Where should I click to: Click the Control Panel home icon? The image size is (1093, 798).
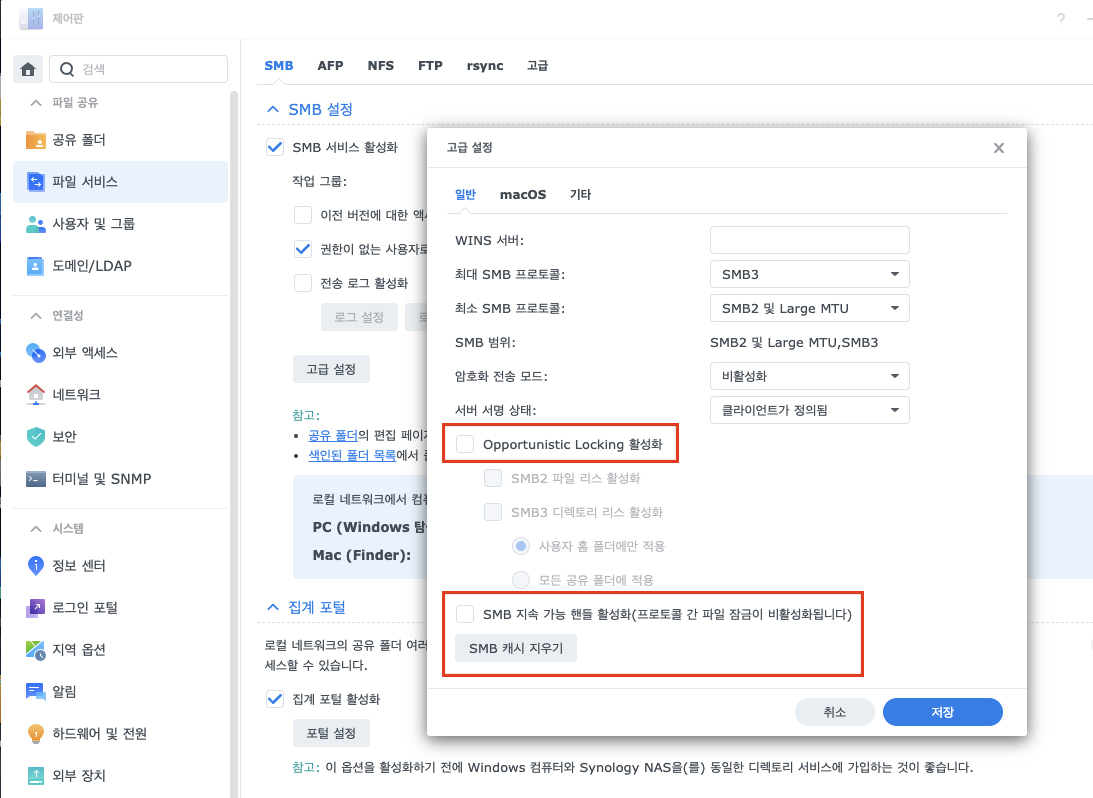(x=28, y=69)
